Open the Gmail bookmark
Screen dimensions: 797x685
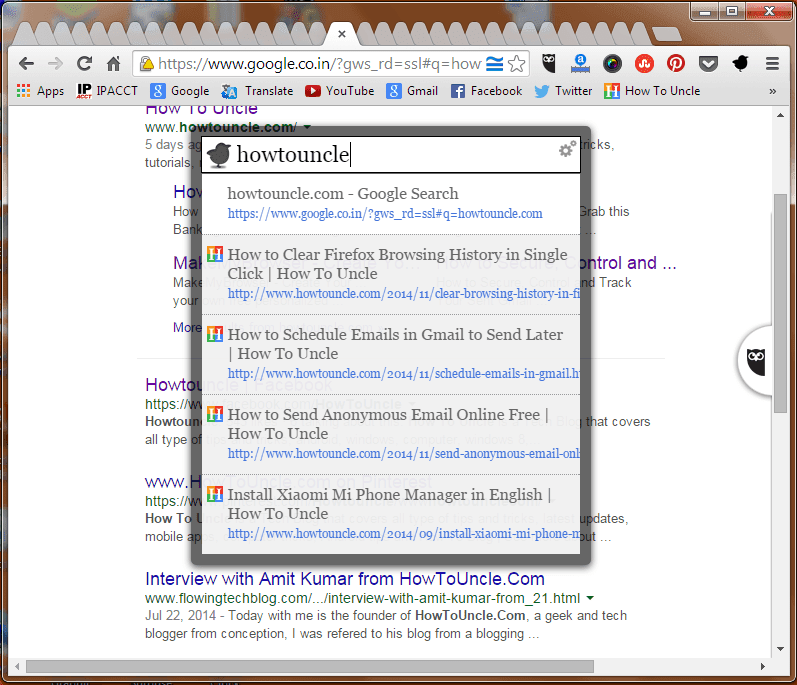[412, 91]
